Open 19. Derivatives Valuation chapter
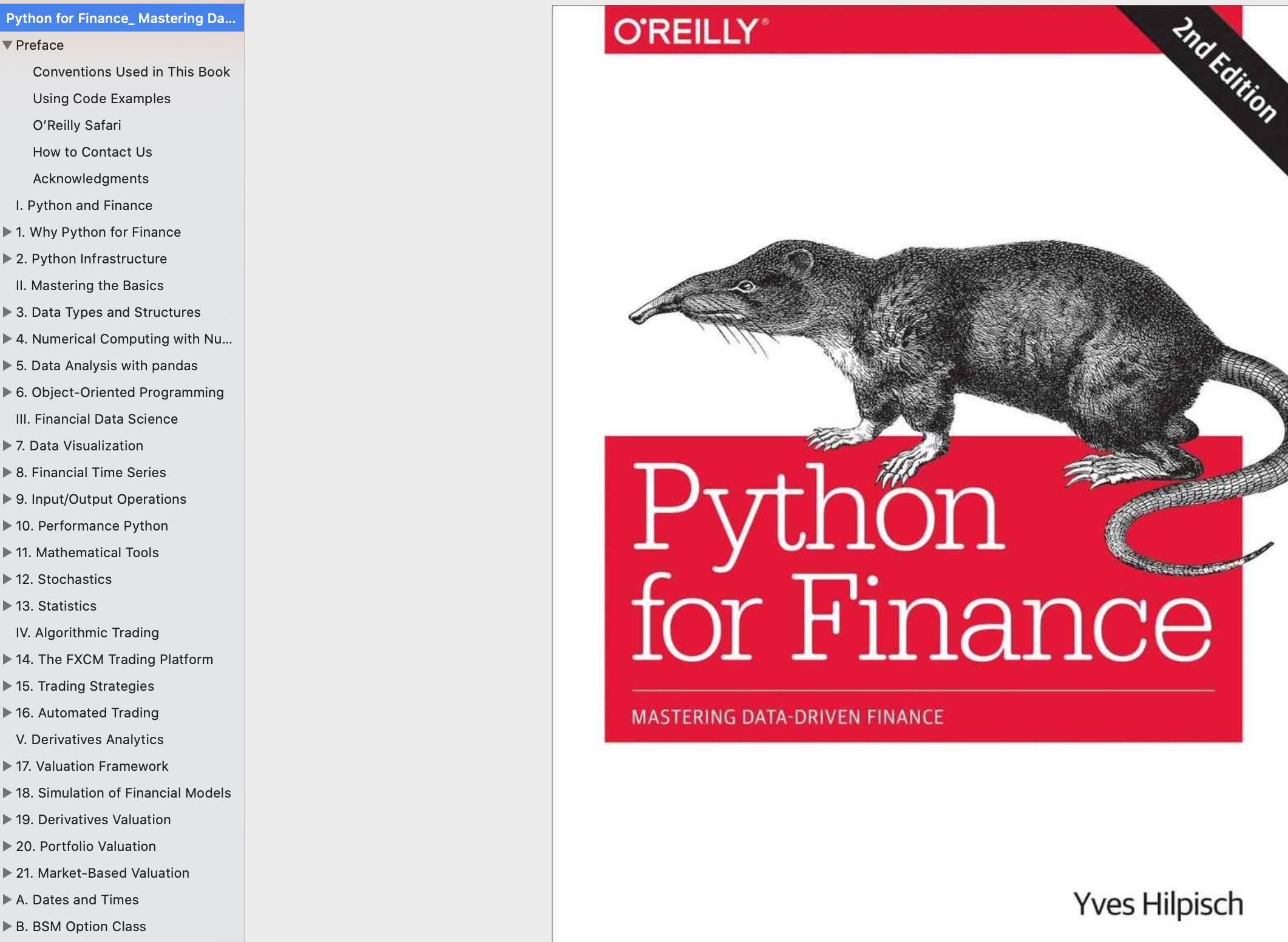Screen dimensions: 1288x942 (x=93, y=819)
